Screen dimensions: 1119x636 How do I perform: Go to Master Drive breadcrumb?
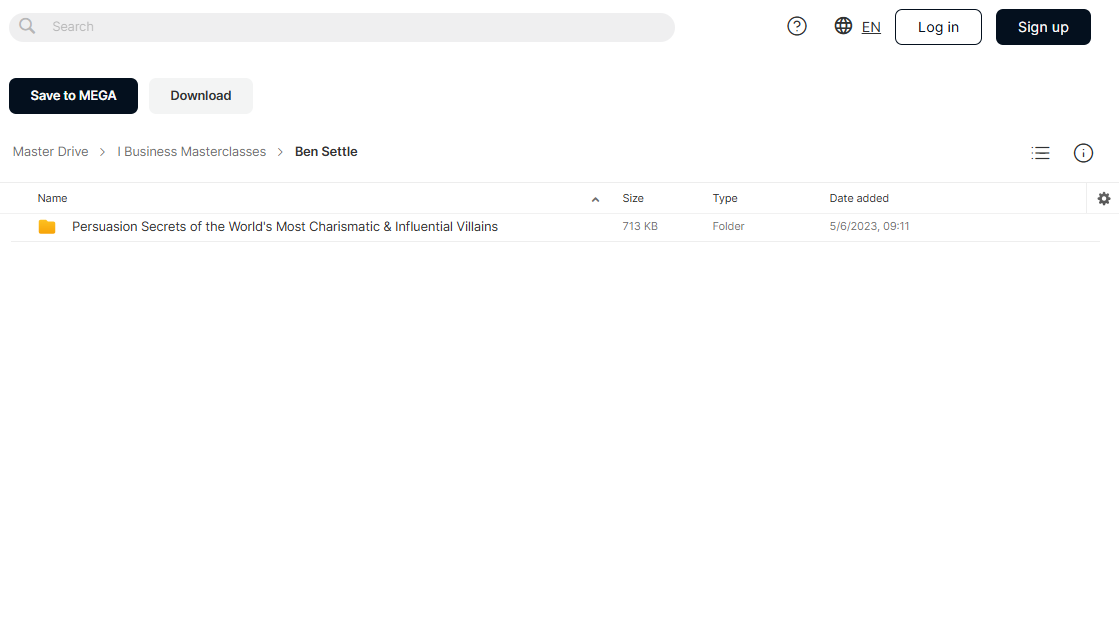click(x=51, y=151)
